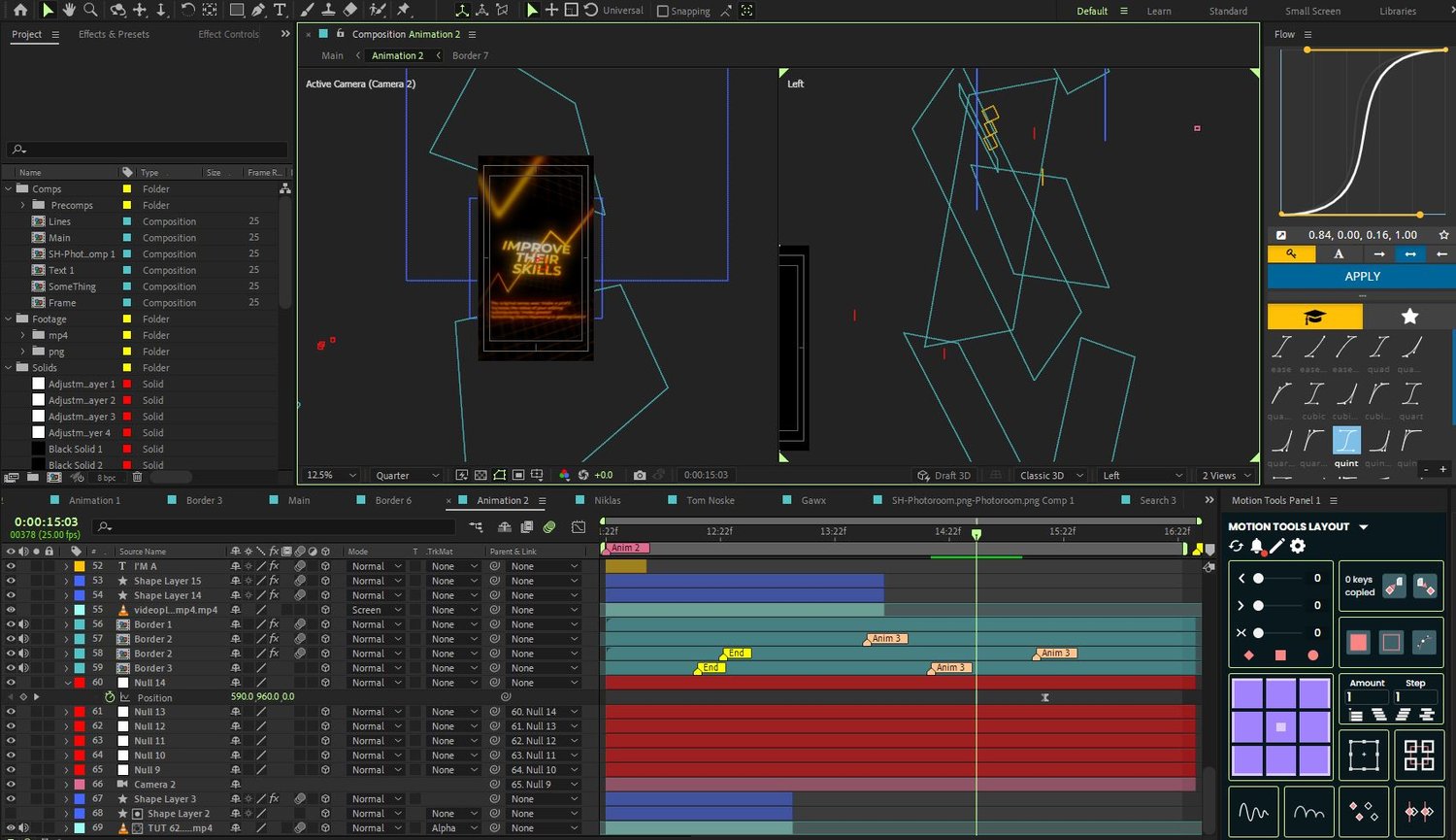Select the Pen tool
Viewport: 1456px width, 840px height.
click(258, 10)
